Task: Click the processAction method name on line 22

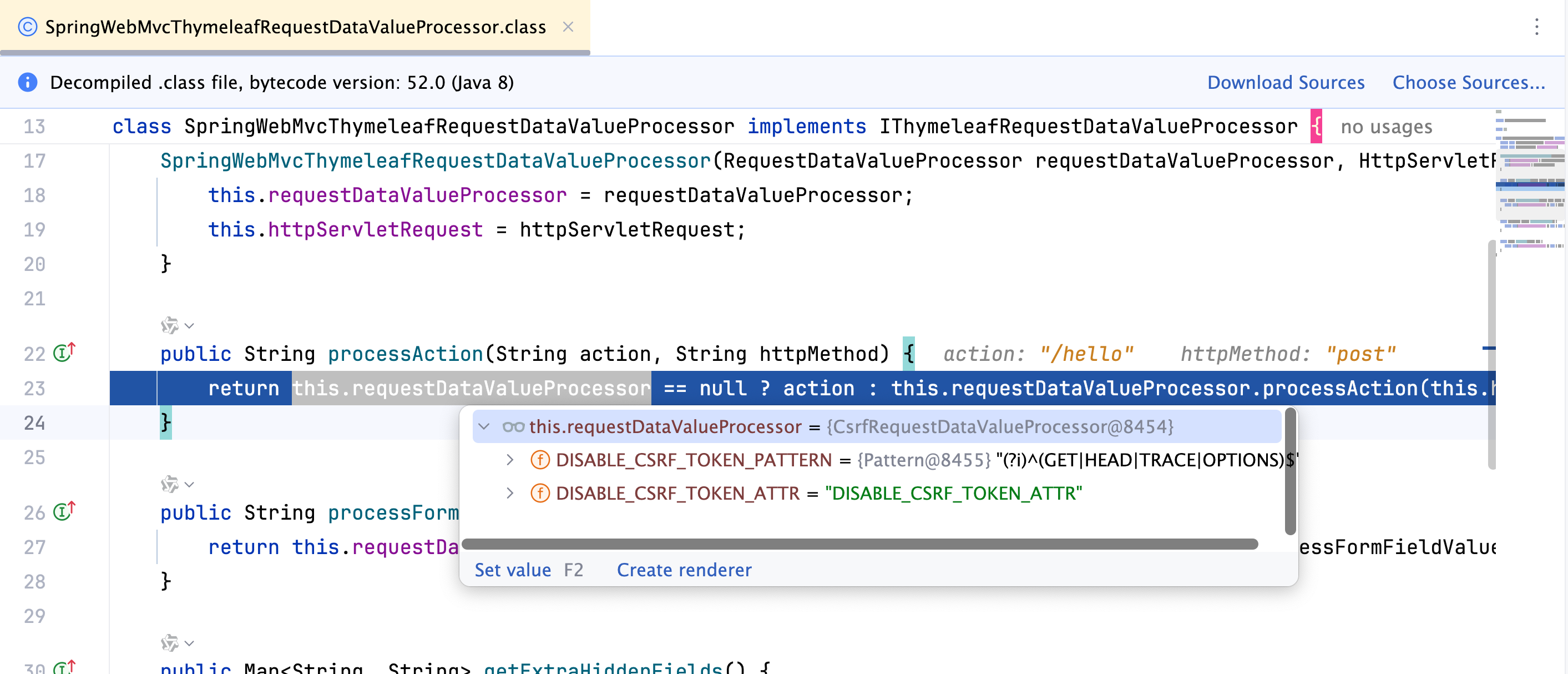Action: point(406,354)
